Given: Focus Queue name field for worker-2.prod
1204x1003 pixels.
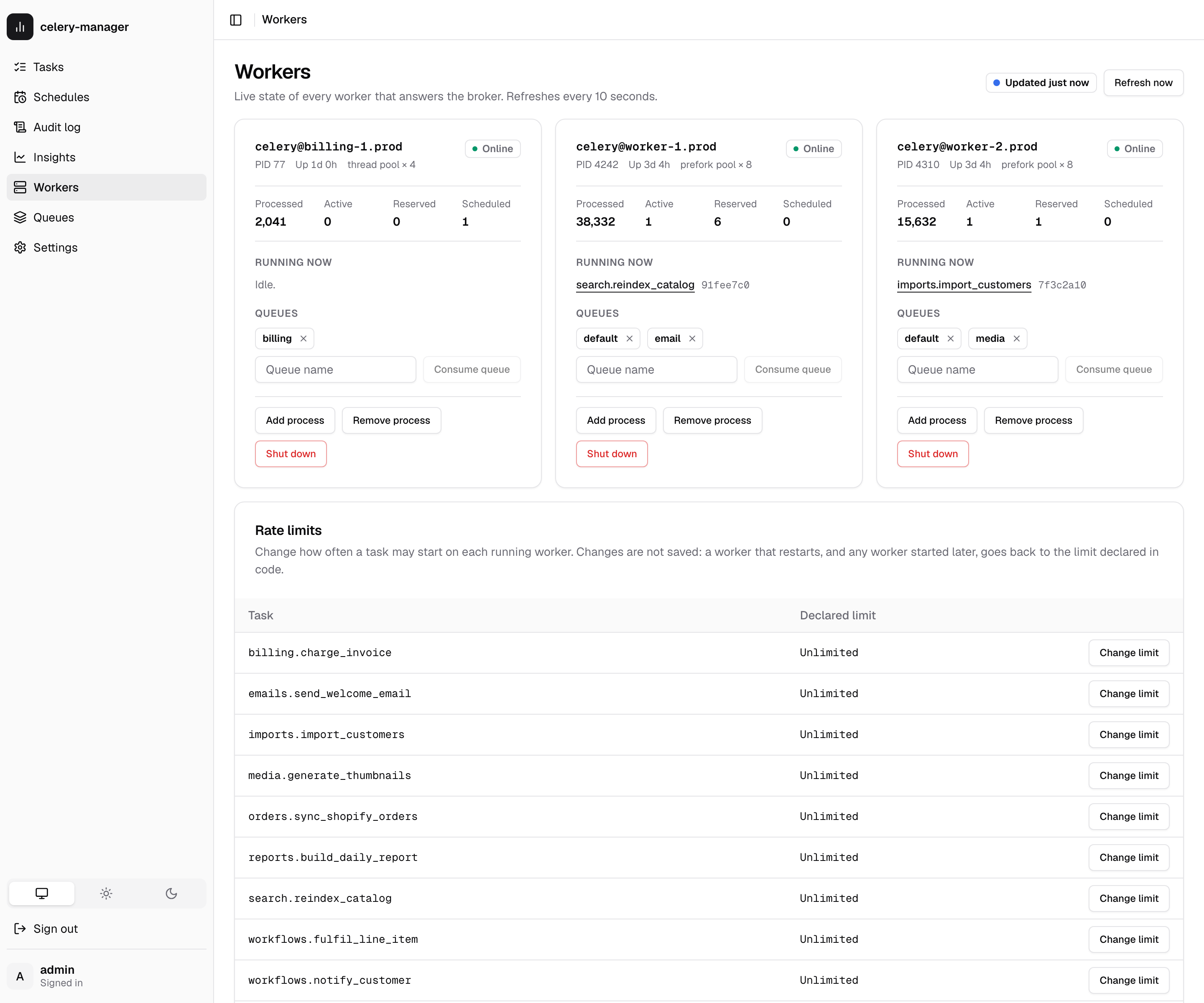Looking at the screenshot, I should (977, 370).
